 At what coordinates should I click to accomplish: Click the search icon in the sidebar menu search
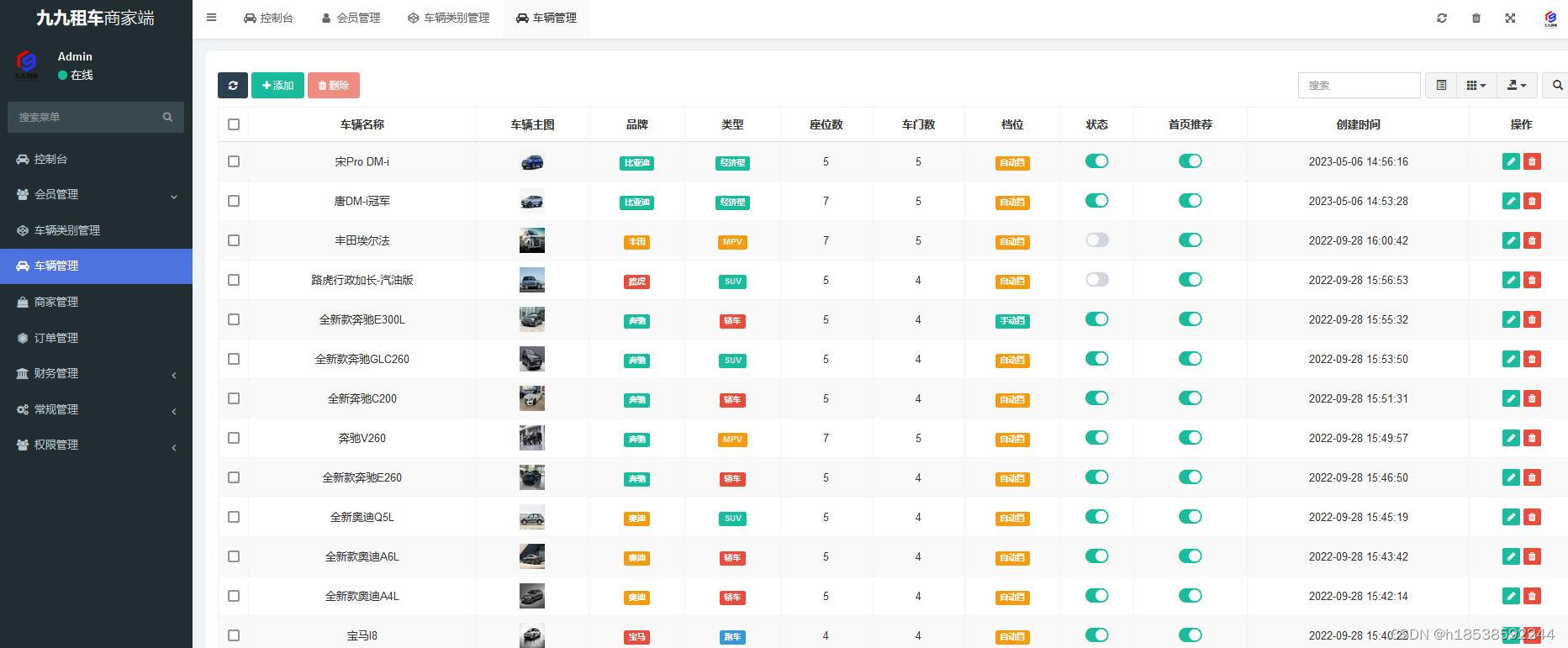tap(167, 117)
